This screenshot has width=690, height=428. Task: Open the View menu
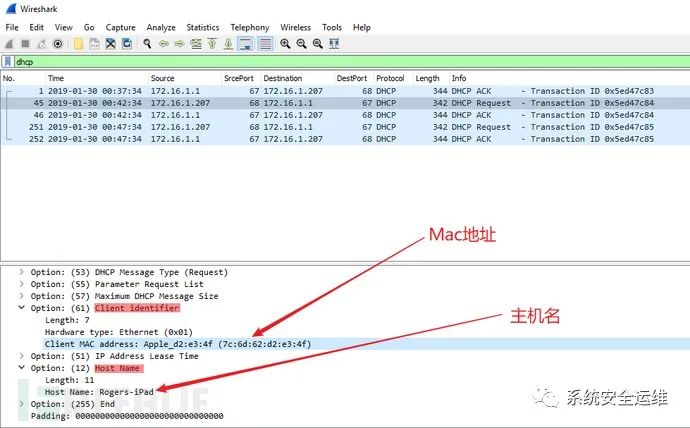(x=64, y=27)
